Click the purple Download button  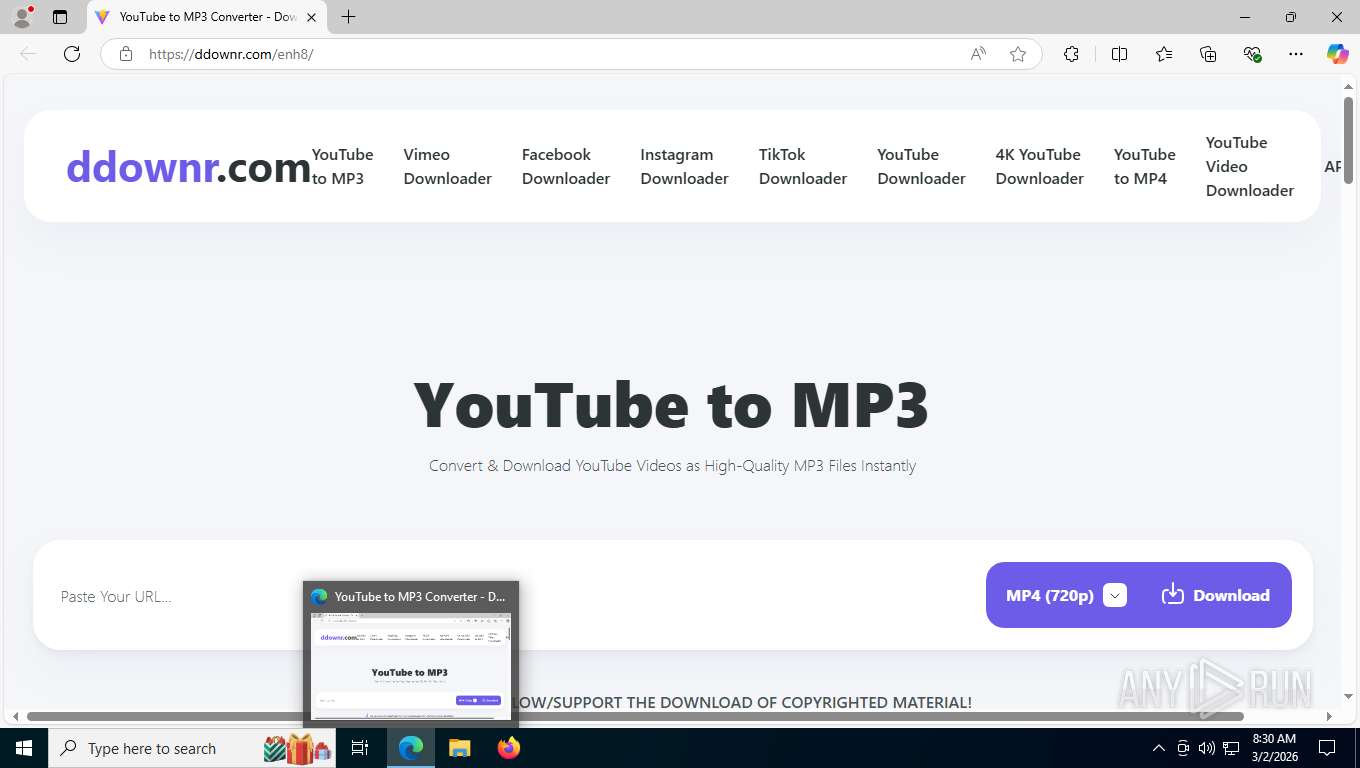[1216, 595]
